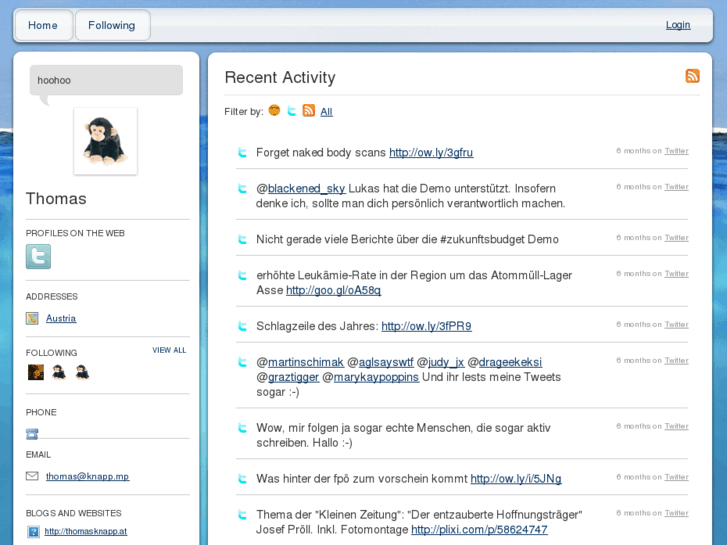
Task: Open the first following avatar with dark portrait
Action: pos(36,372)
